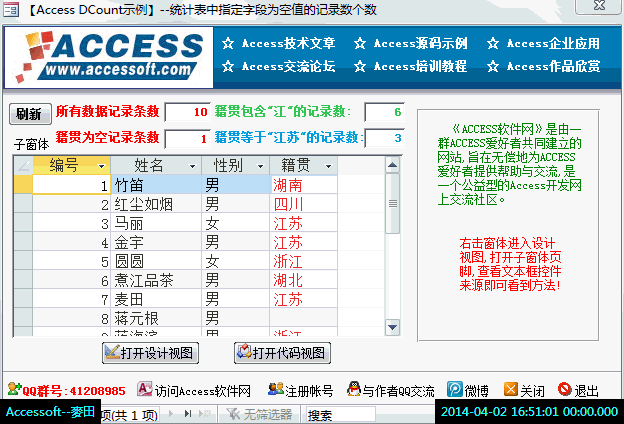Click the filter funnel icon 无筛选器
This screenshot has width=624, height=424.
233,414
